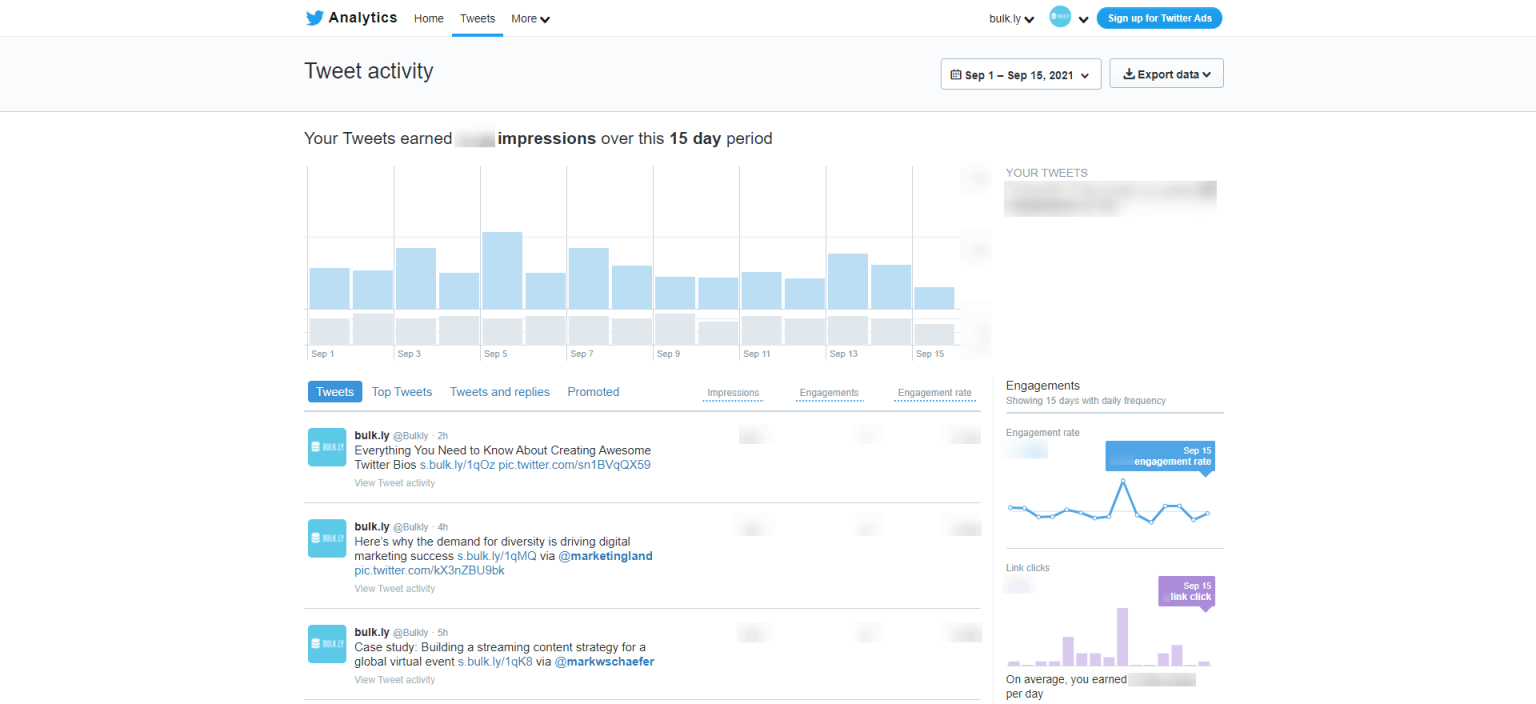Click the Twitter bird logo
Image resolution: width=1536 pixels, height=704 pixels.
coord(315,18)
